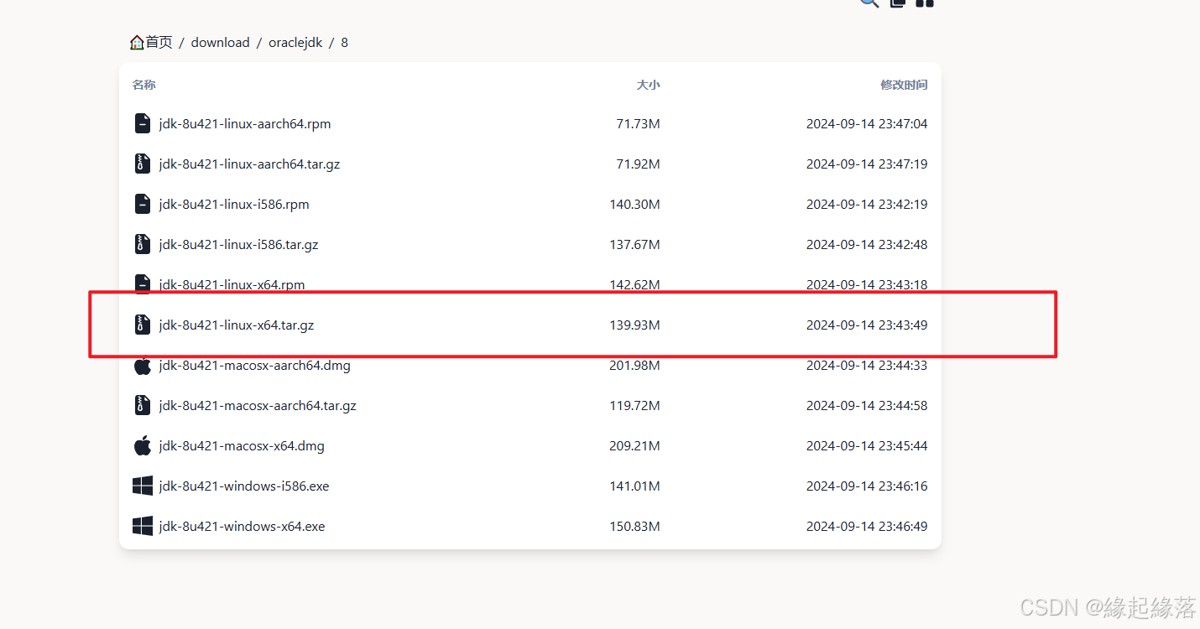1200x629 pixels.
Task: Click the date 2024-09-14 23:43:18
Action: [867, 285]
